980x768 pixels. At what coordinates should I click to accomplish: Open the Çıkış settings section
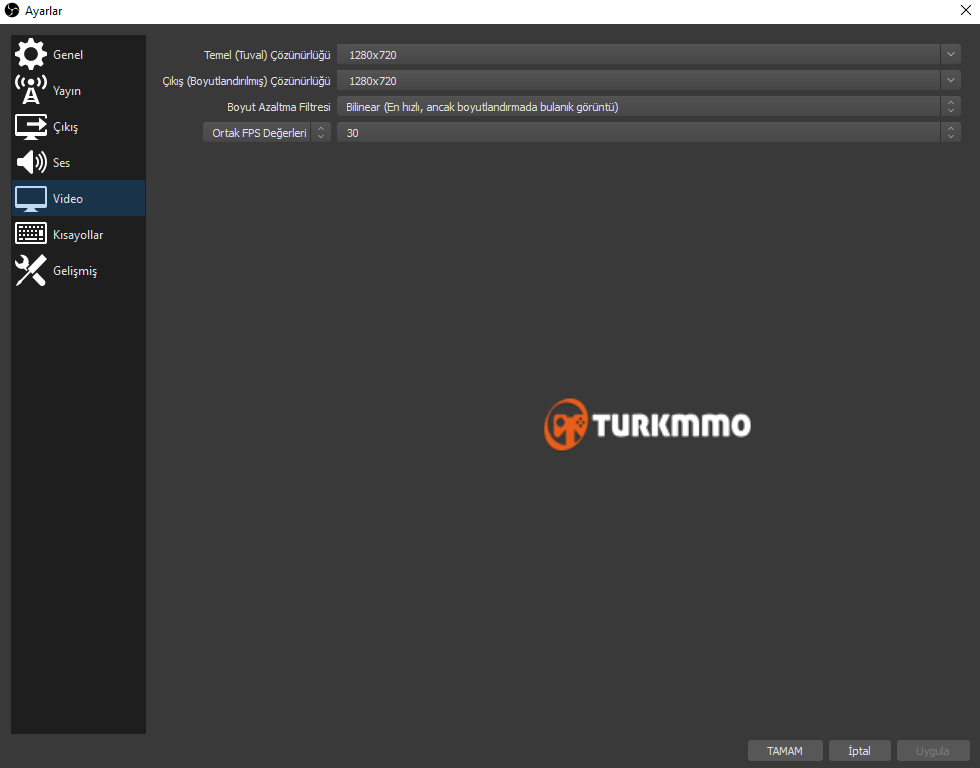[78, 127]
